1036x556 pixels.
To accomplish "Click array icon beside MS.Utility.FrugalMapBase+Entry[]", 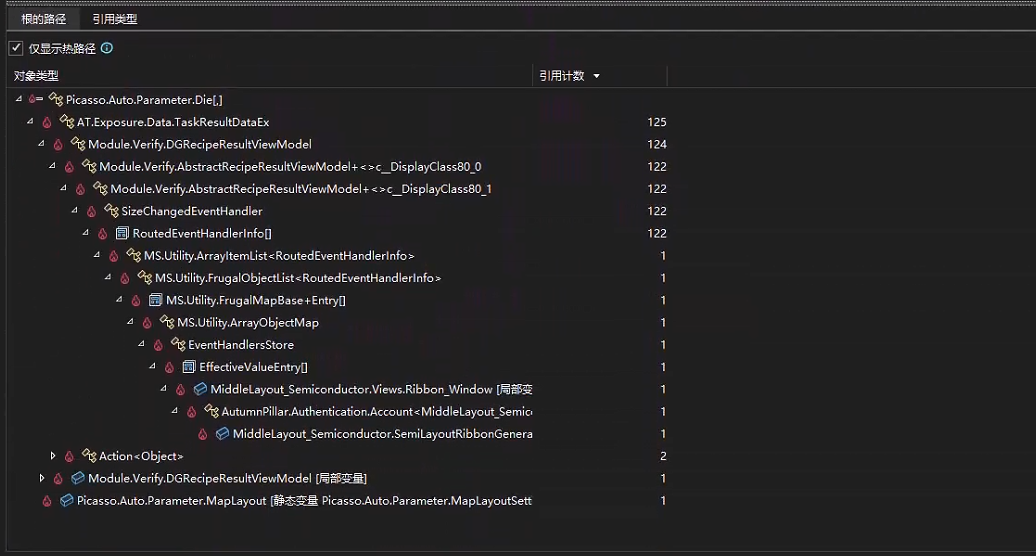I will click(x=155, y=300).
